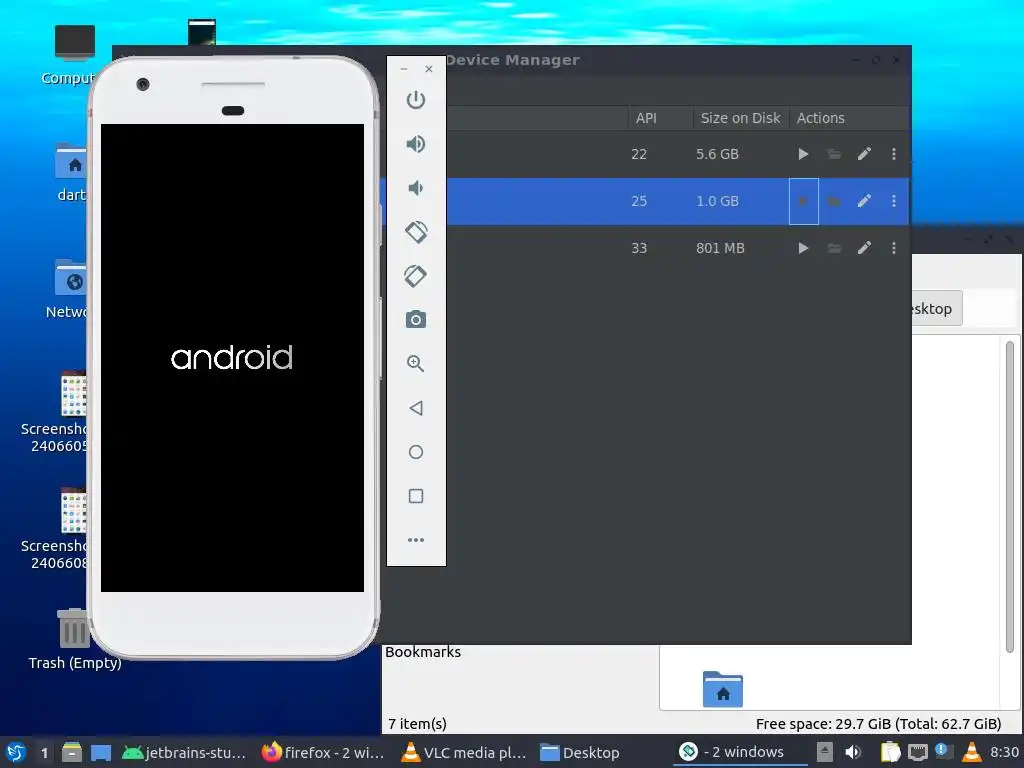
Task: Minimize the emulator toolbar with its dash button
Action: (x=404, y=69)
